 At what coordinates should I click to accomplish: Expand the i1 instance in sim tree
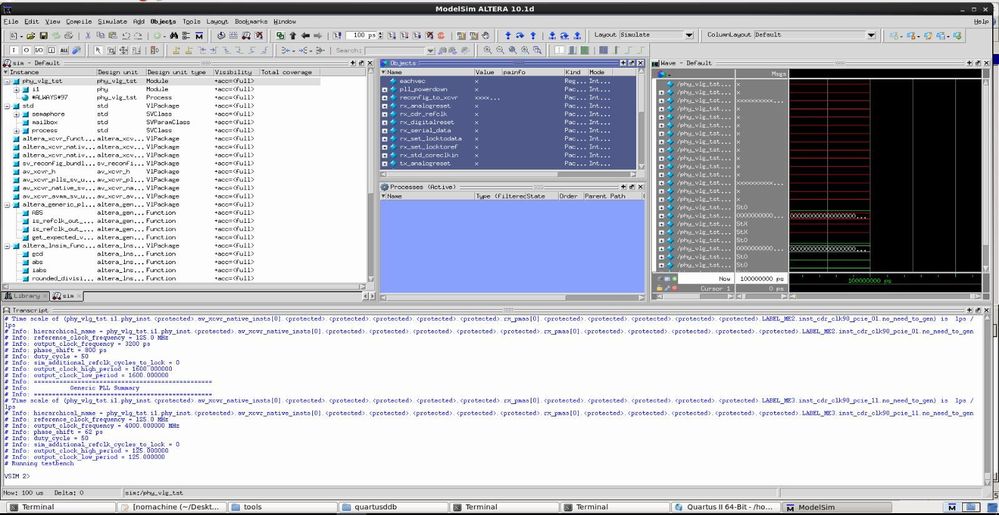pos(17,90)
